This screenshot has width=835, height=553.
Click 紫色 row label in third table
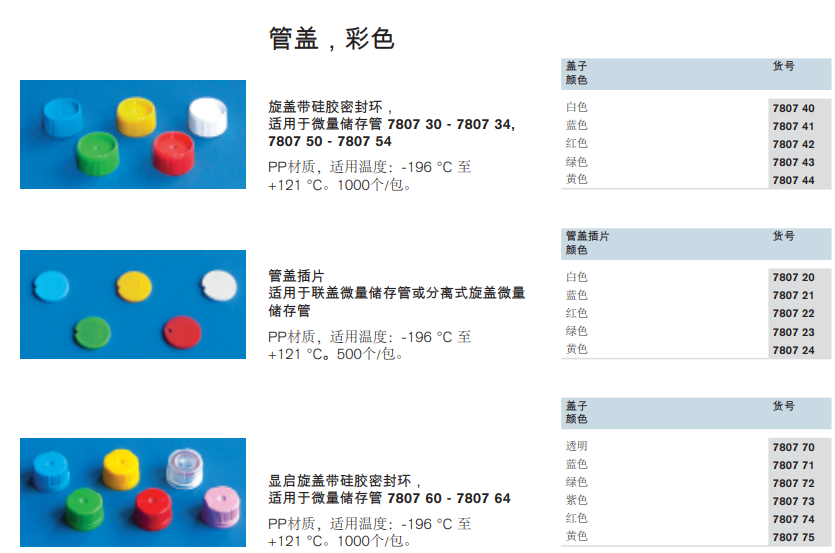pyautogui.click(x=576, y=500)
